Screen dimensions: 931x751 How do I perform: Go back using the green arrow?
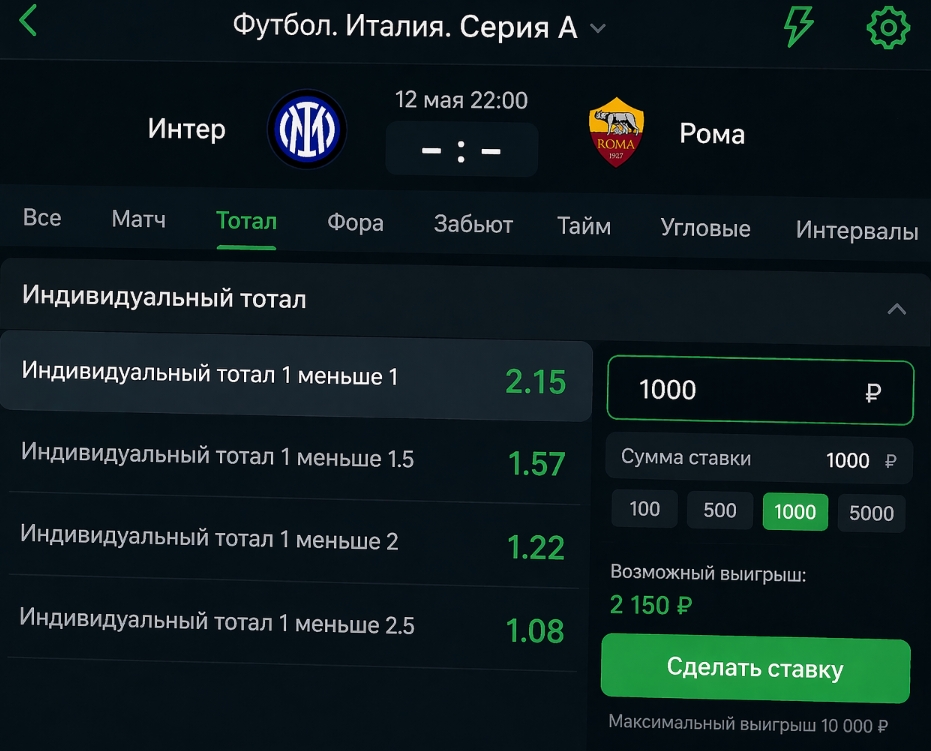pos(28,21)
